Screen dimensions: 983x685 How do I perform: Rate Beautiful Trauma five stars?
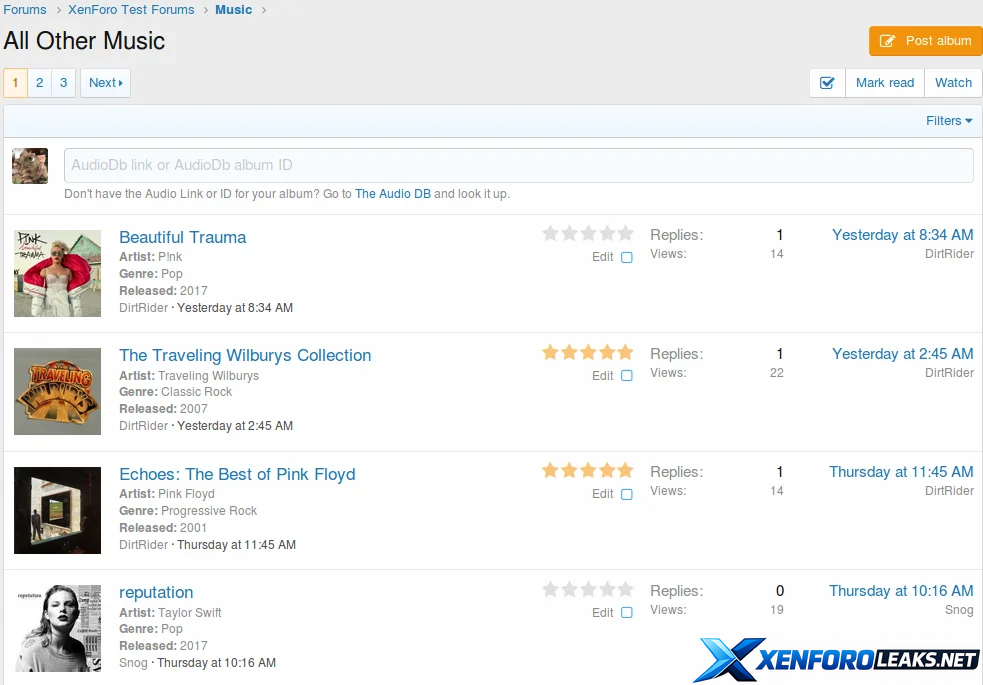(x=626, y=234)
